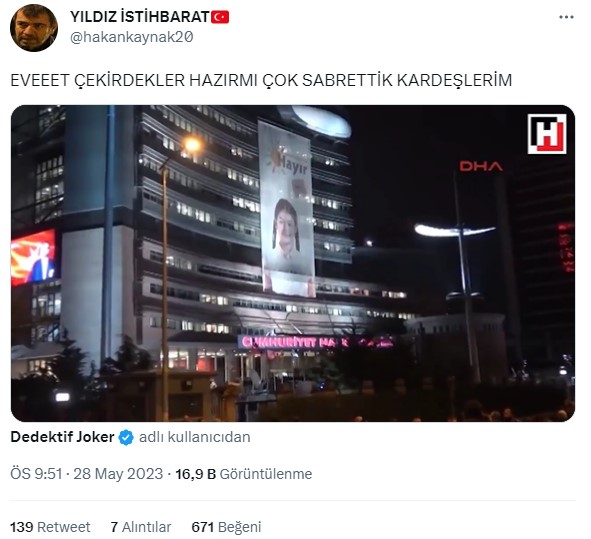
Task: Click the Turkish flag emoji beside the name
Action: [220, 17]
